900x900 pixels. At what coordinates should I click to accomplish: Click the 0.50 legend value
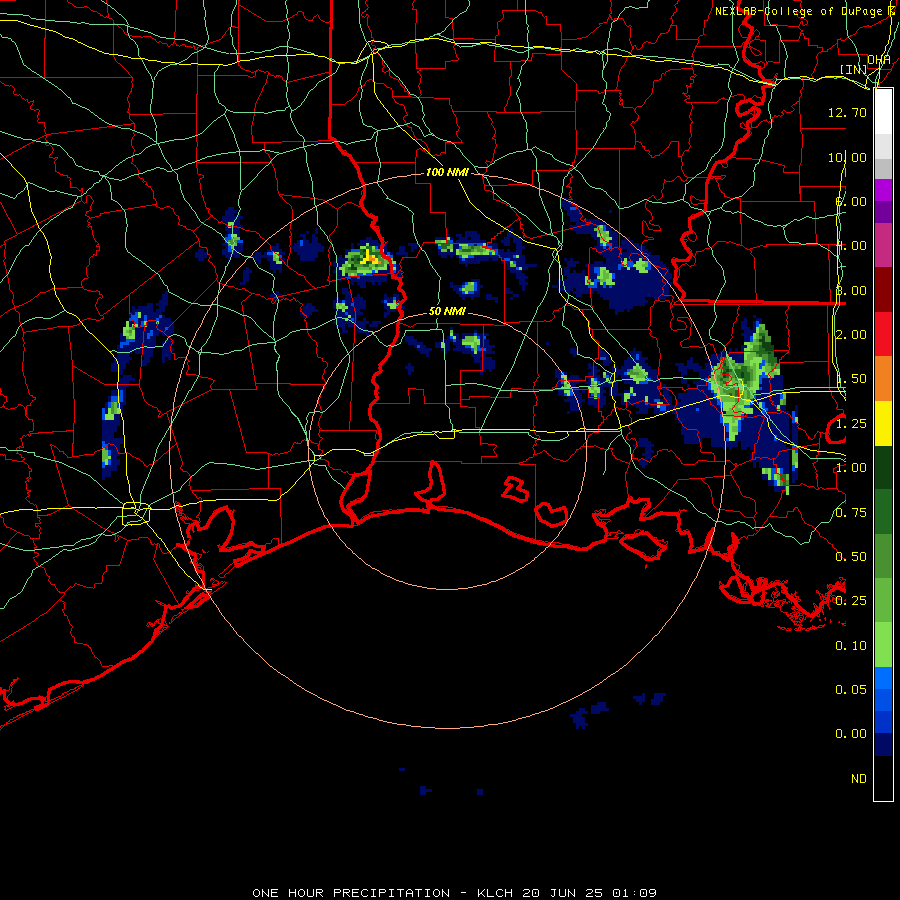coord(851,557)
